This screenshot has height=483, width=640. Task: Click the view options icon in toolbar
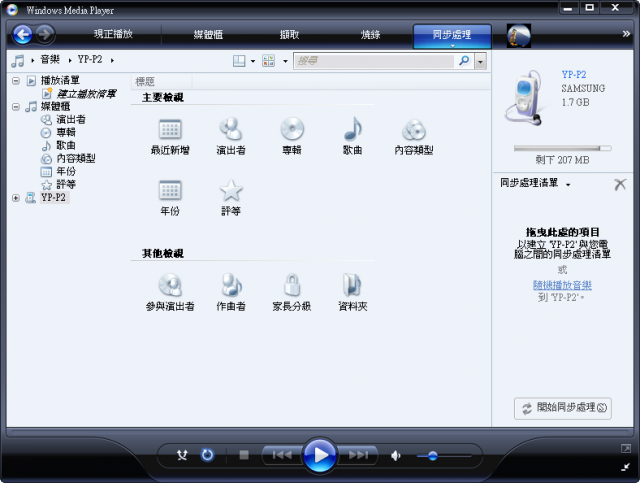click(x=269, y=61)
